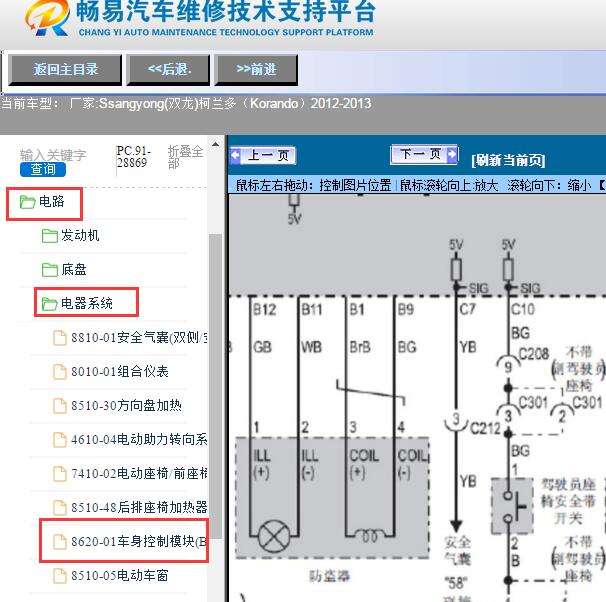
Task: Click the left arrow icon on 上一页
Action: tap(235, 156)
